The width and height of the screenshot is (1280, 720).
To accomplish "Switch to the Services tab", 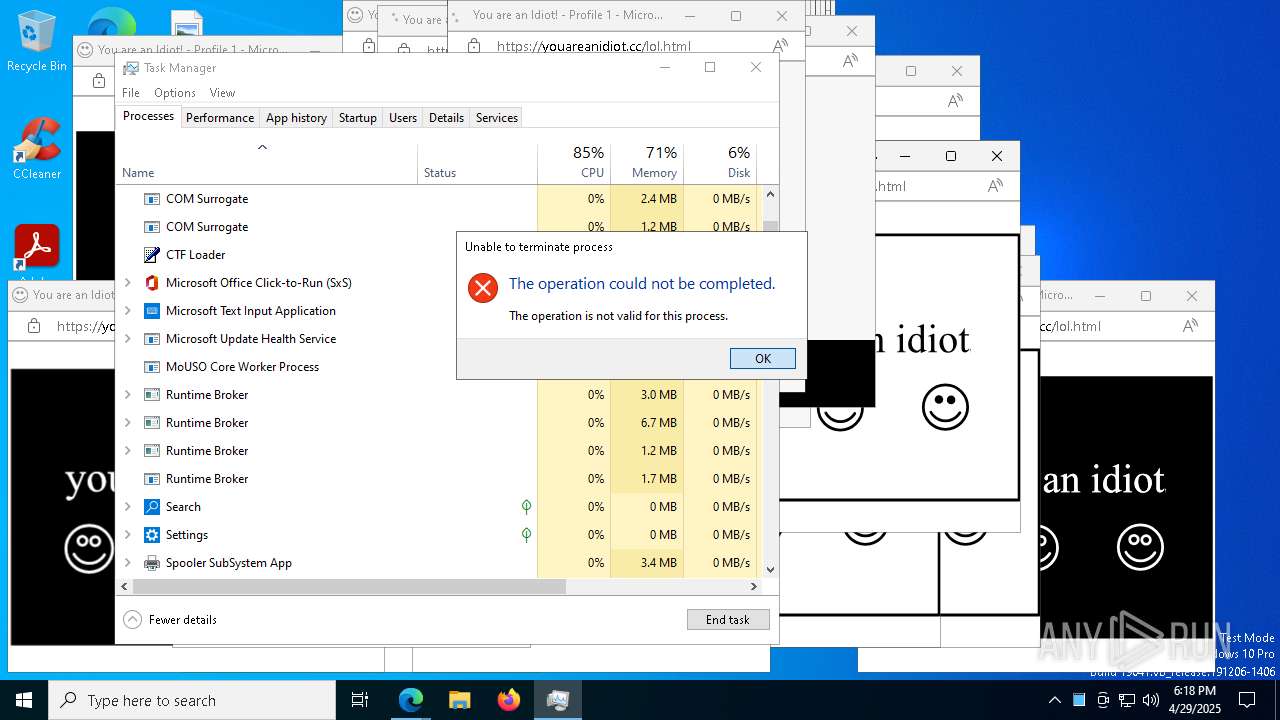I will [x=497, y=117].
